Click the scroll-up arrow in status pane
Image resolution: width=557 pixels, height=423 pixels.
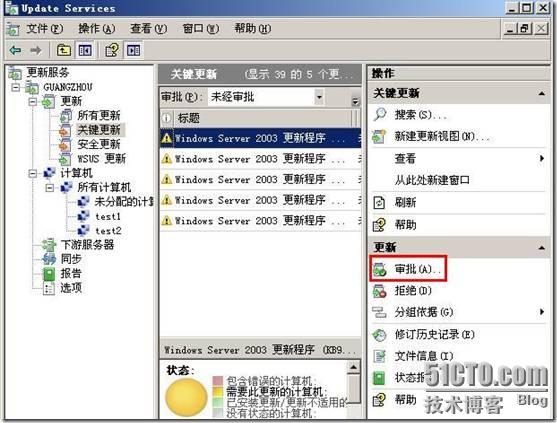coord(354,367)
